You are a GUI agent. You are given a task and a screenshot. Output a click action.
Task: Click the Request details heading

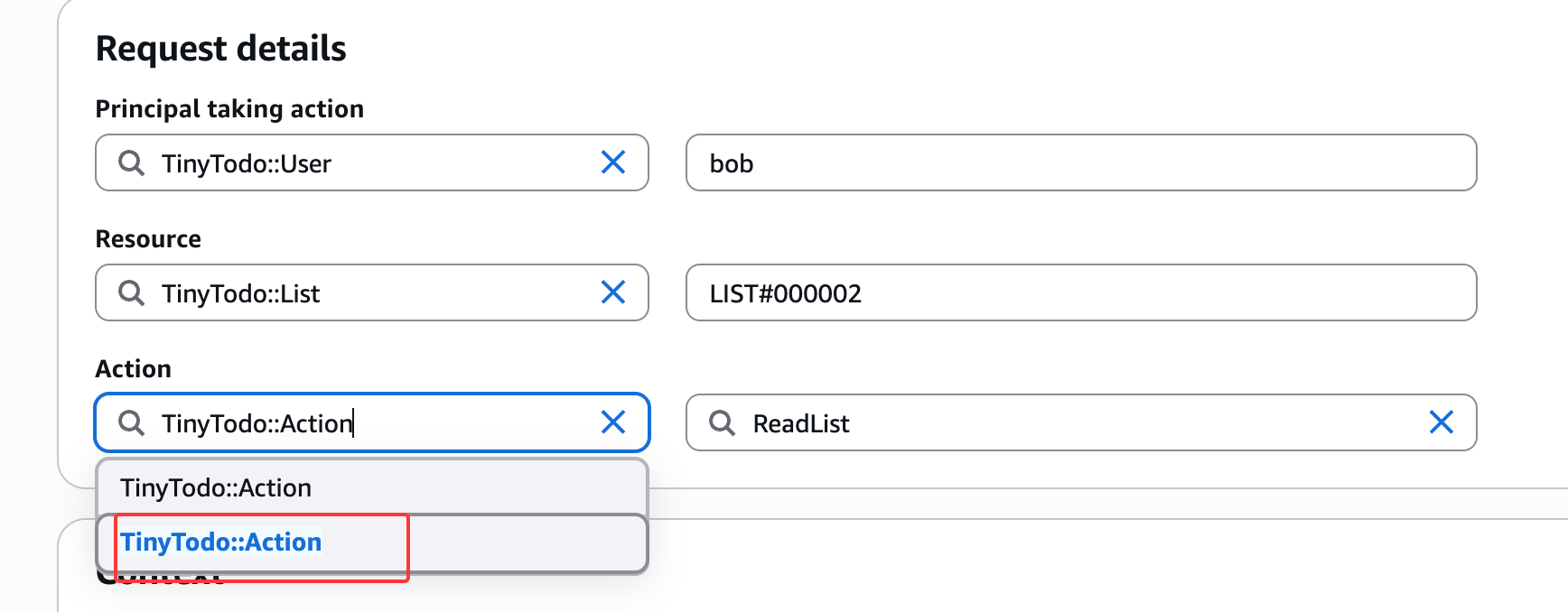tap(221, 49)
